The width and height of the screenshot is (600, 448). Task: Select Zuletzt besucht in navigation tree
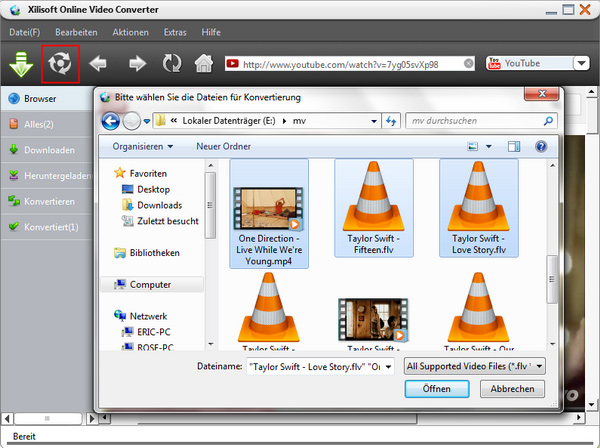pyautogui.click(x=160, y=221)
